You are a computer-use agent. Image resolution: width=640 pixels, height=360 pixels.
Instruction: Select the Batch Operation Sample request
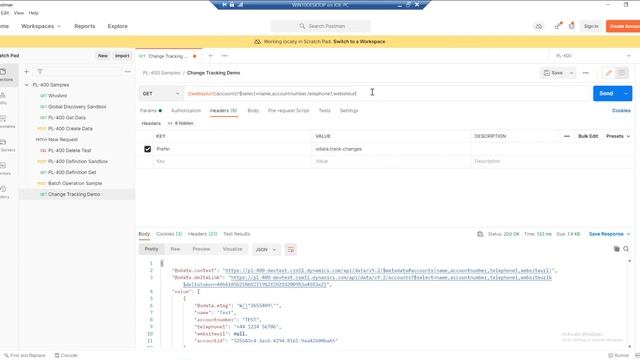pyautogui.click(x=75, y=184)
